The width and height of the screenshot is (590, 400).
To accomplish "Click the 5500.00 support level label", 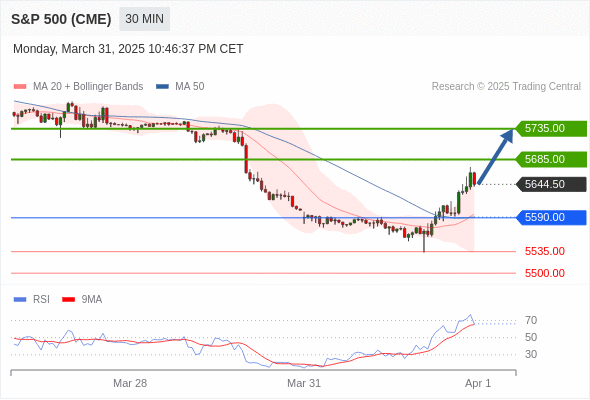I will [x=545, y=273].
